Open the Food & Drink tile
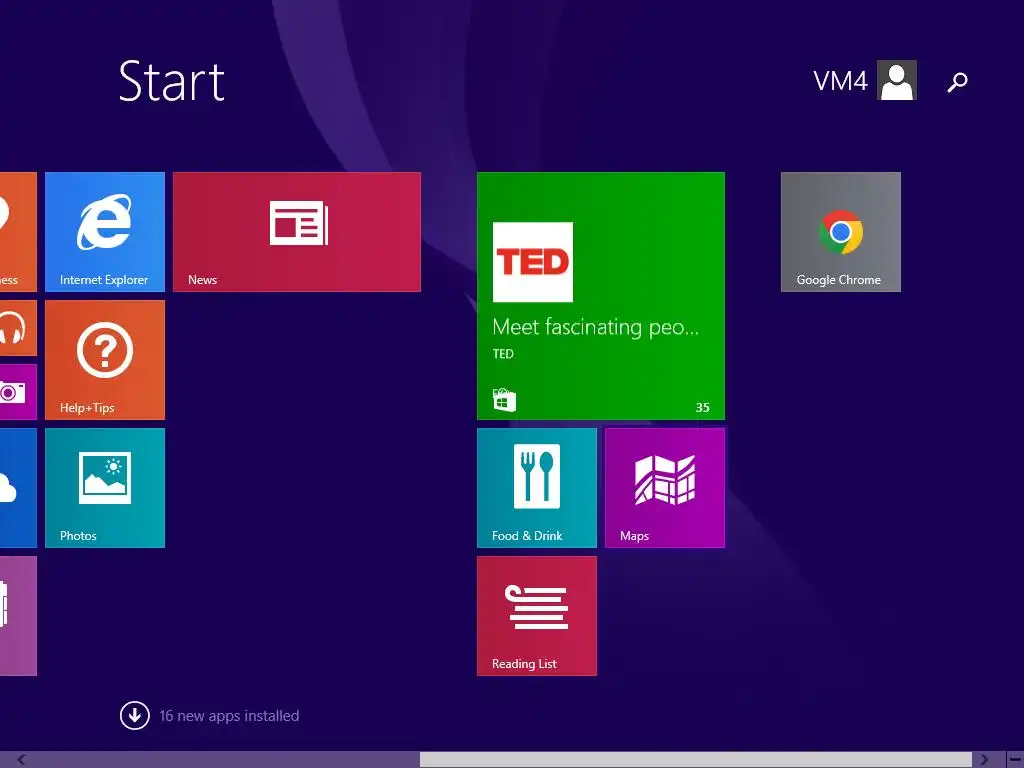 (537, 488)
